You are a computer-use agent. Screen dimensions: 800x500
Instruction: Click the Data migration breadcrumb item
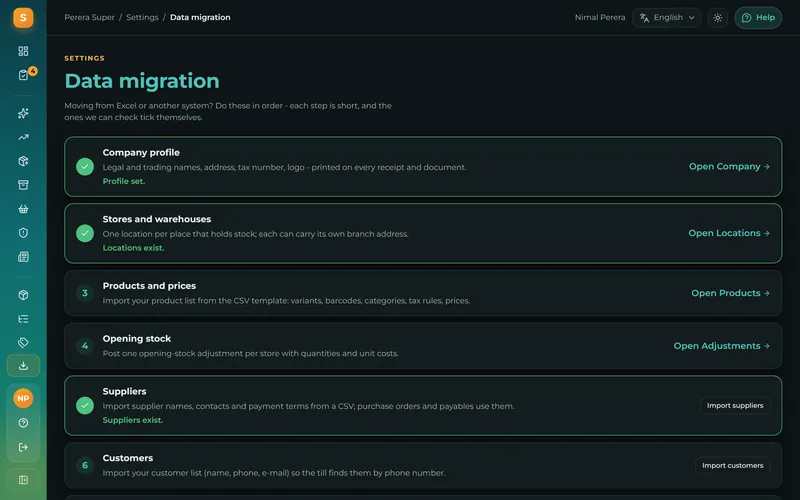[x=200, y=17]
